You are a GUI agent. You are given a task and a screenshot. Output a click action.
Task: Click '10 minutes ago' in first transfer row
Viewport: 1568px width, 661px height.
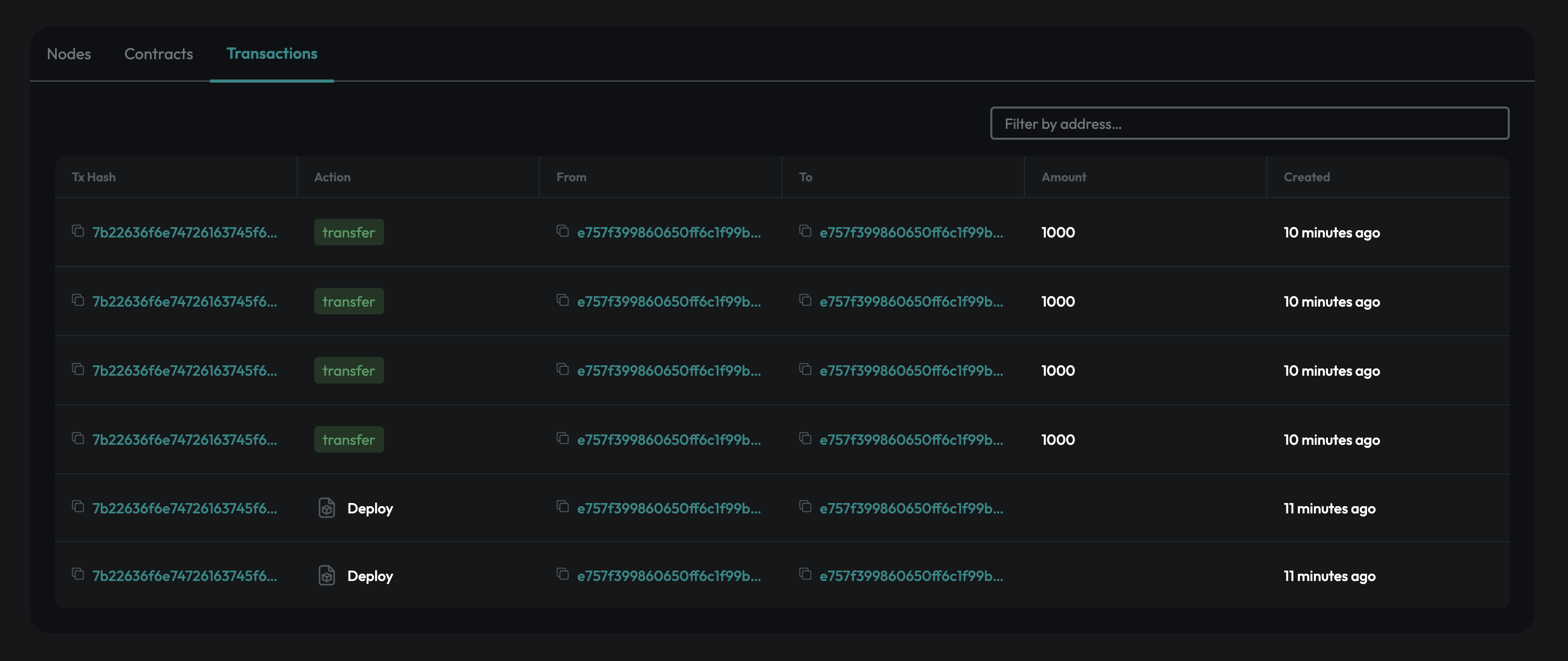pos(1332,232)
